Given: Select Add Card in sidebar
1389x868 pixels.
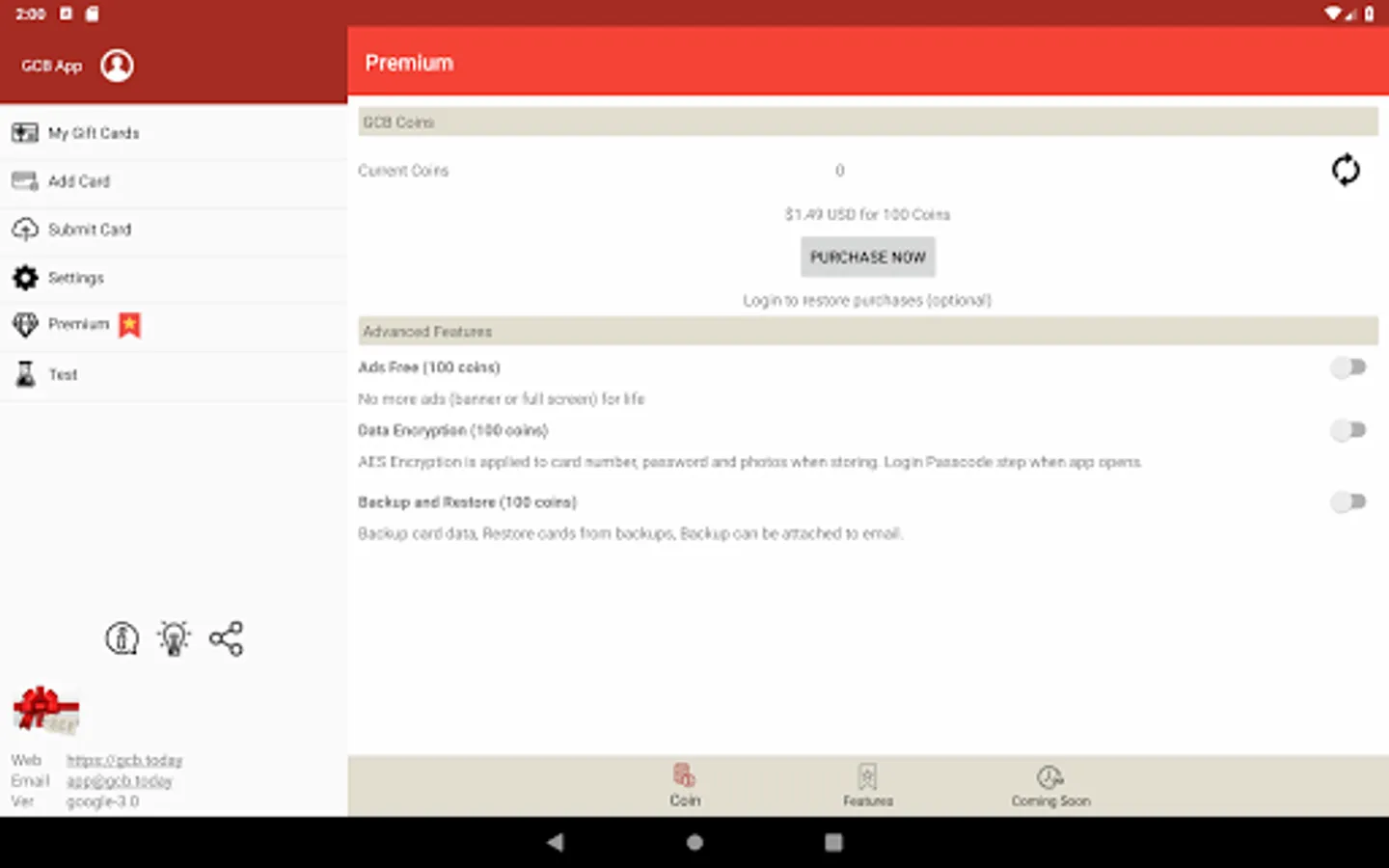Looking at the screenshot, I should (174, 181).
